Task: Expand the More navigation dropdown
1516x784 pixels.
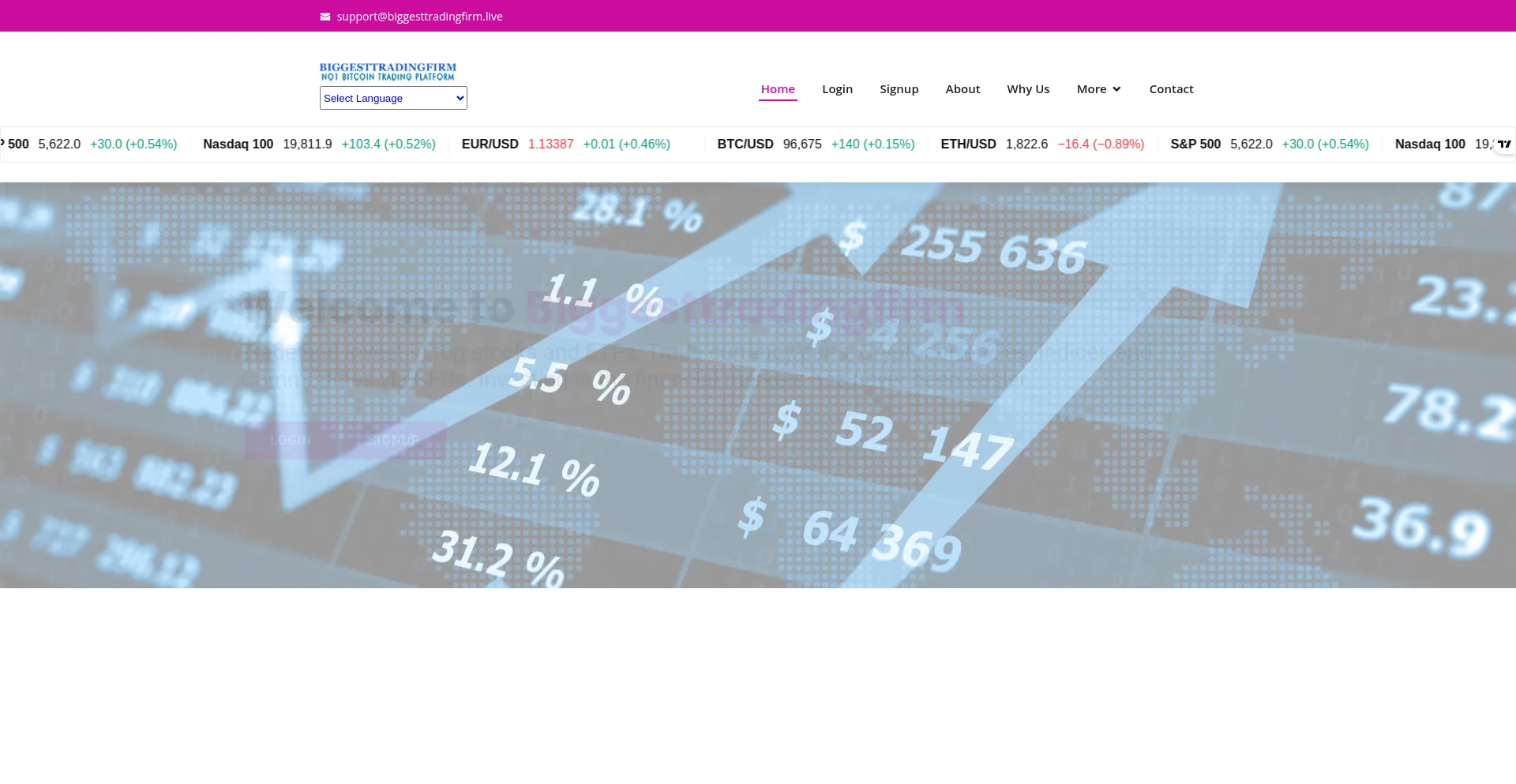Action: click(1092, 89)
